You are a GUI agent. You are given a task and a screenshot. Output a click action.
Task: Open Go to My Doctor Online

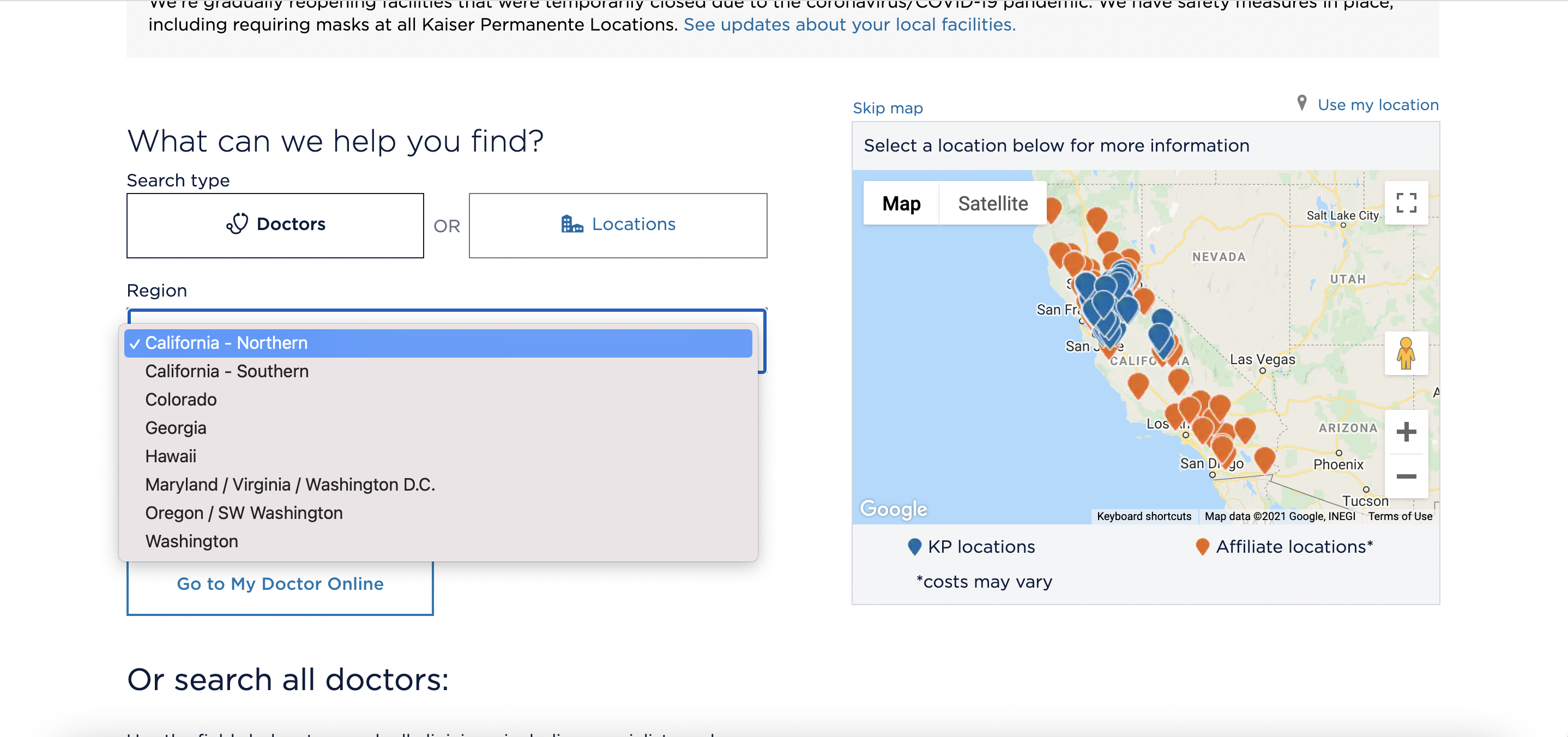280,584
